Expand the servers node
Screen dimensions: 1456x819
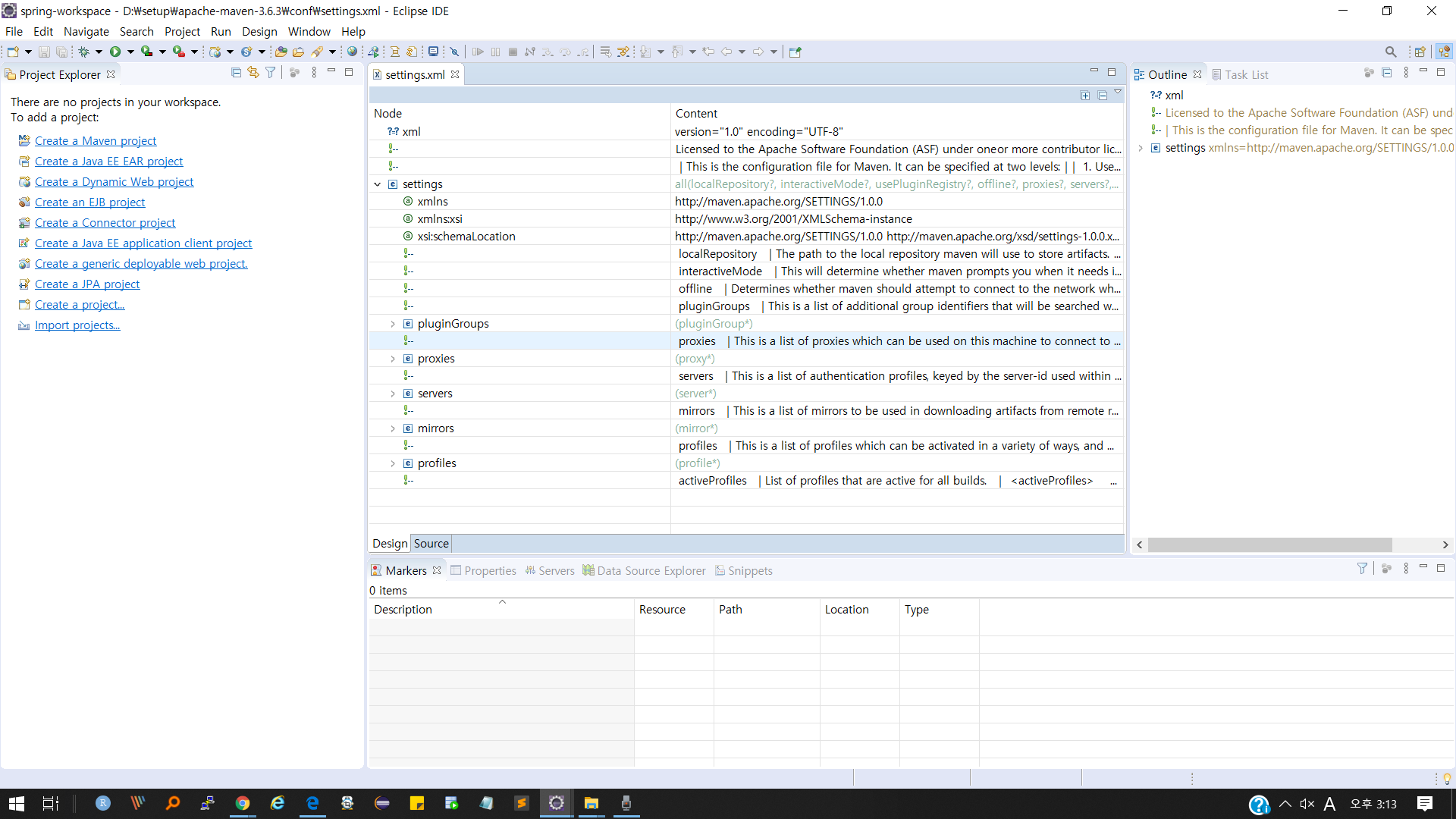point(393,394)
